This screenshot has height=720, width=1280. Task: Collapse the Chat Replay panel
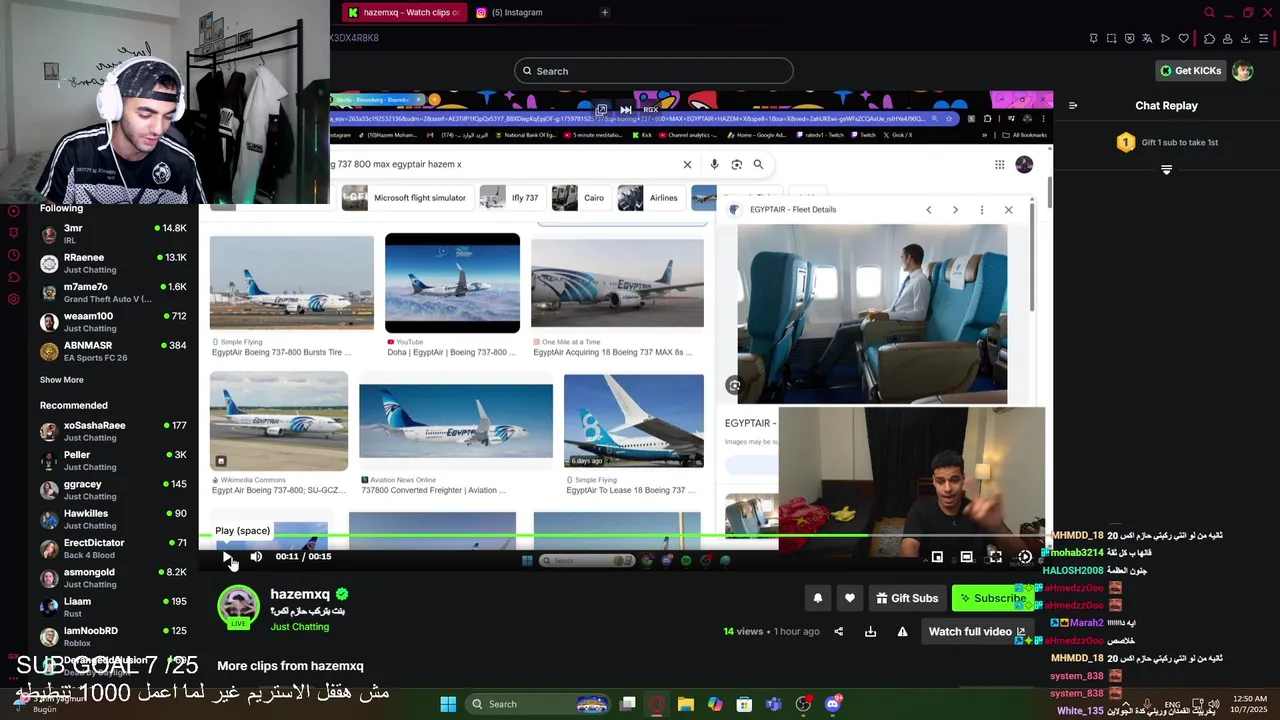point(1073,105)
